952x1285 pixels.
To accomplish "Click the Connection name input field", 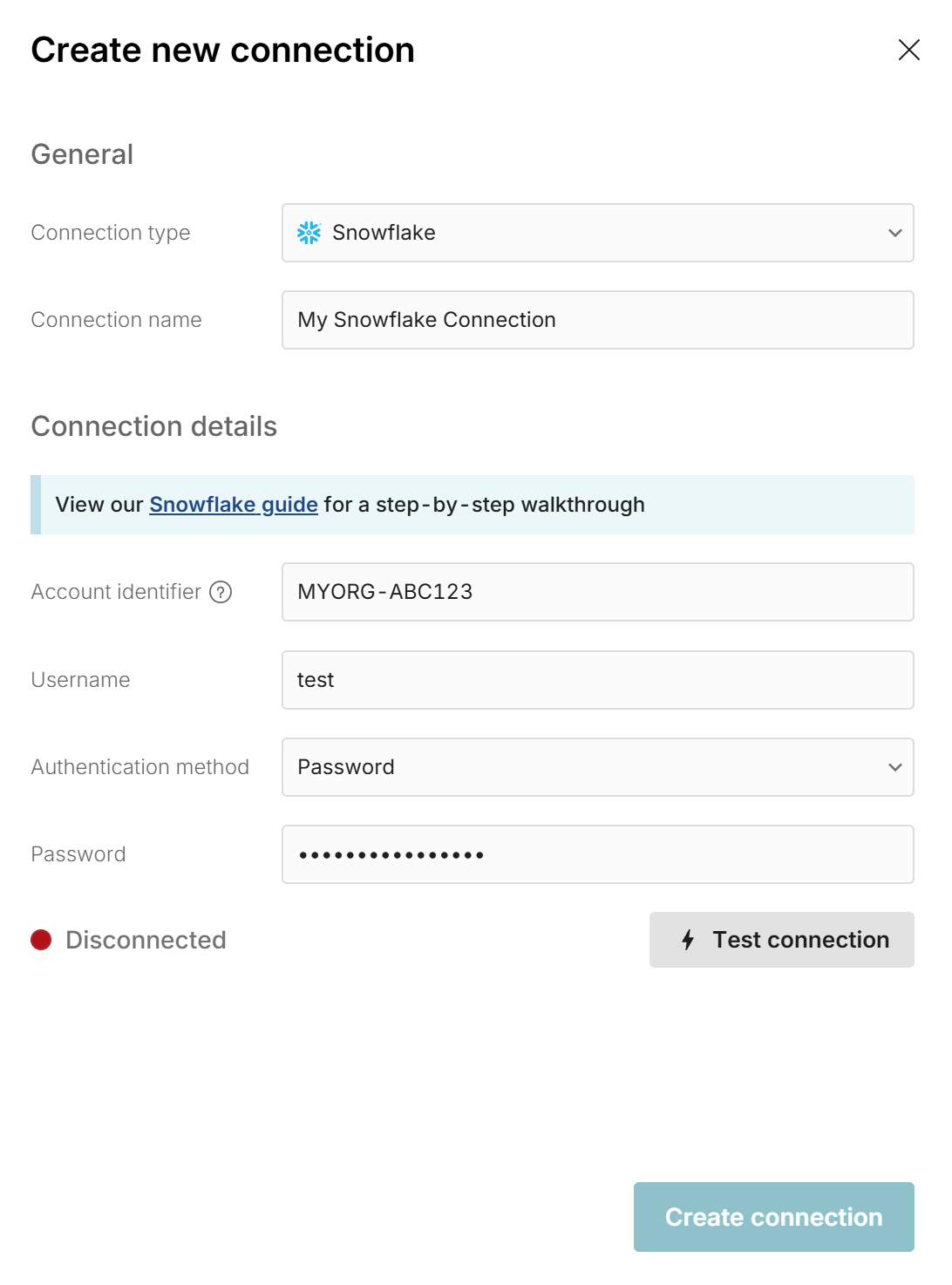I will 597,320.
